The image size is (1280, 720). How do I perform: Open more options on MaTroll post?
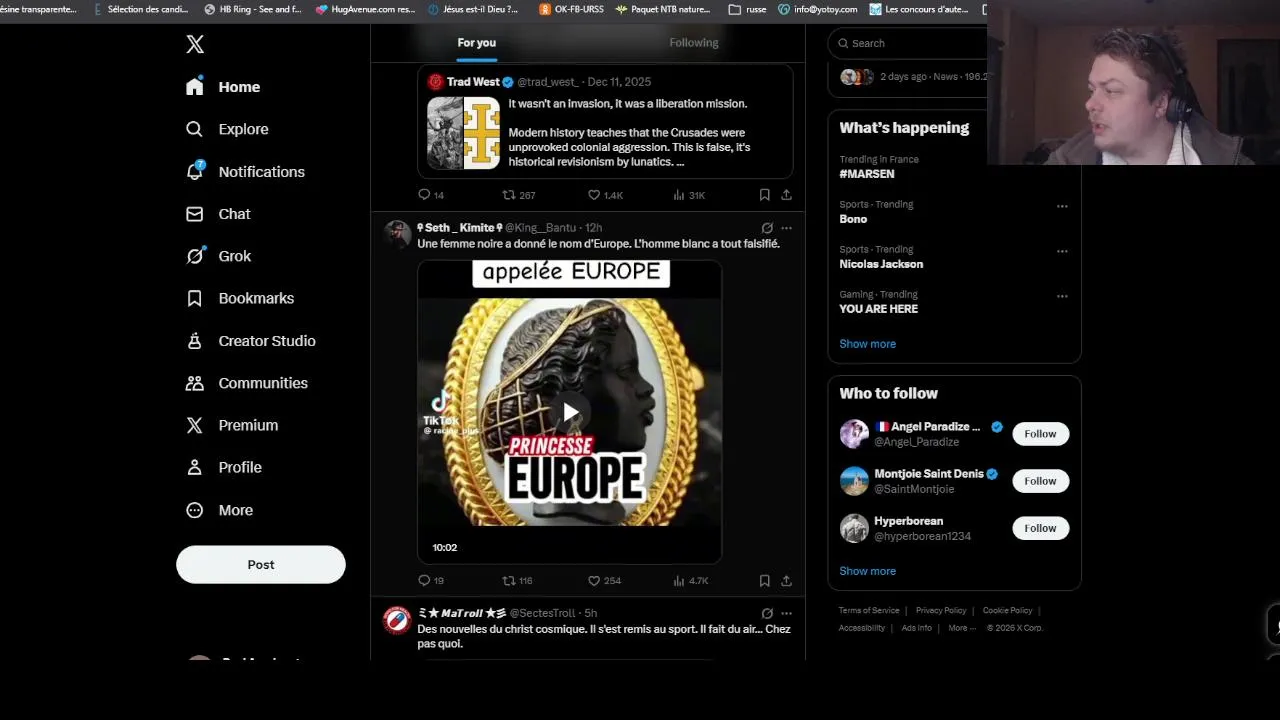[x=786, y=613]
